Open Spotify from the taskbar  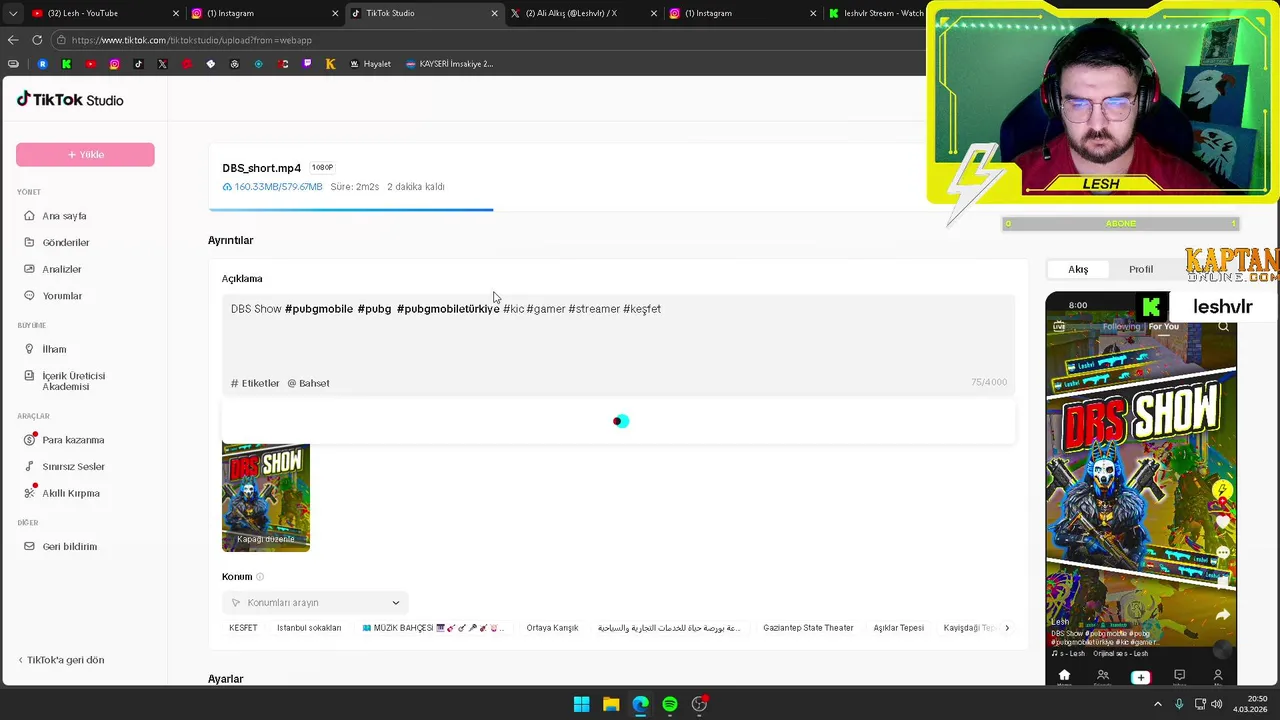point(670,704)
